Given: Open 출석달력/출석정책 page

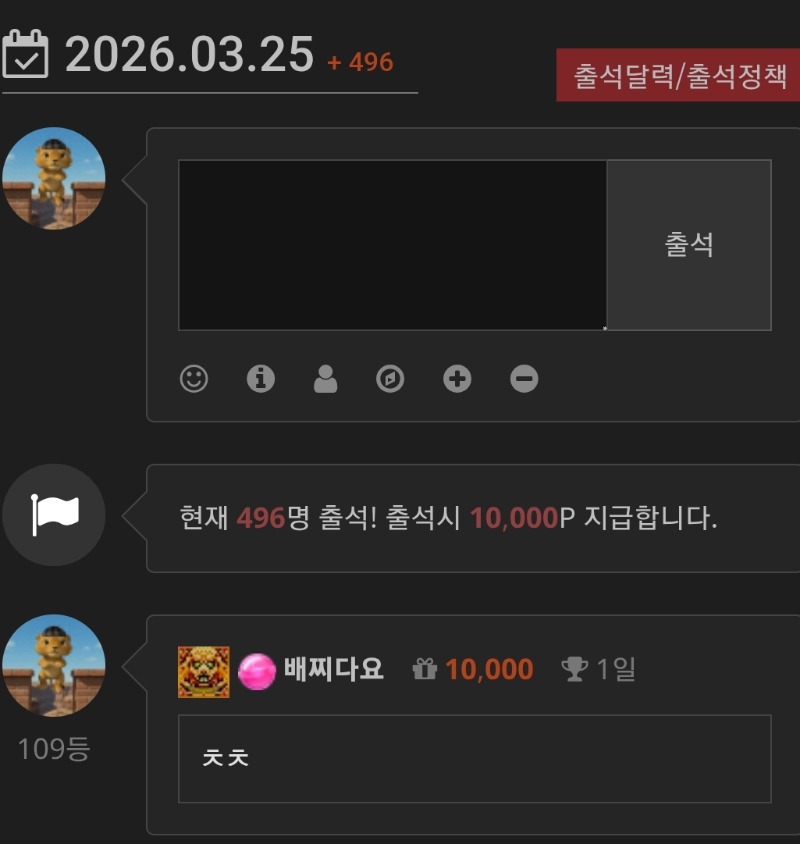Looking at the screenshot, I should (x=678, y=75).
